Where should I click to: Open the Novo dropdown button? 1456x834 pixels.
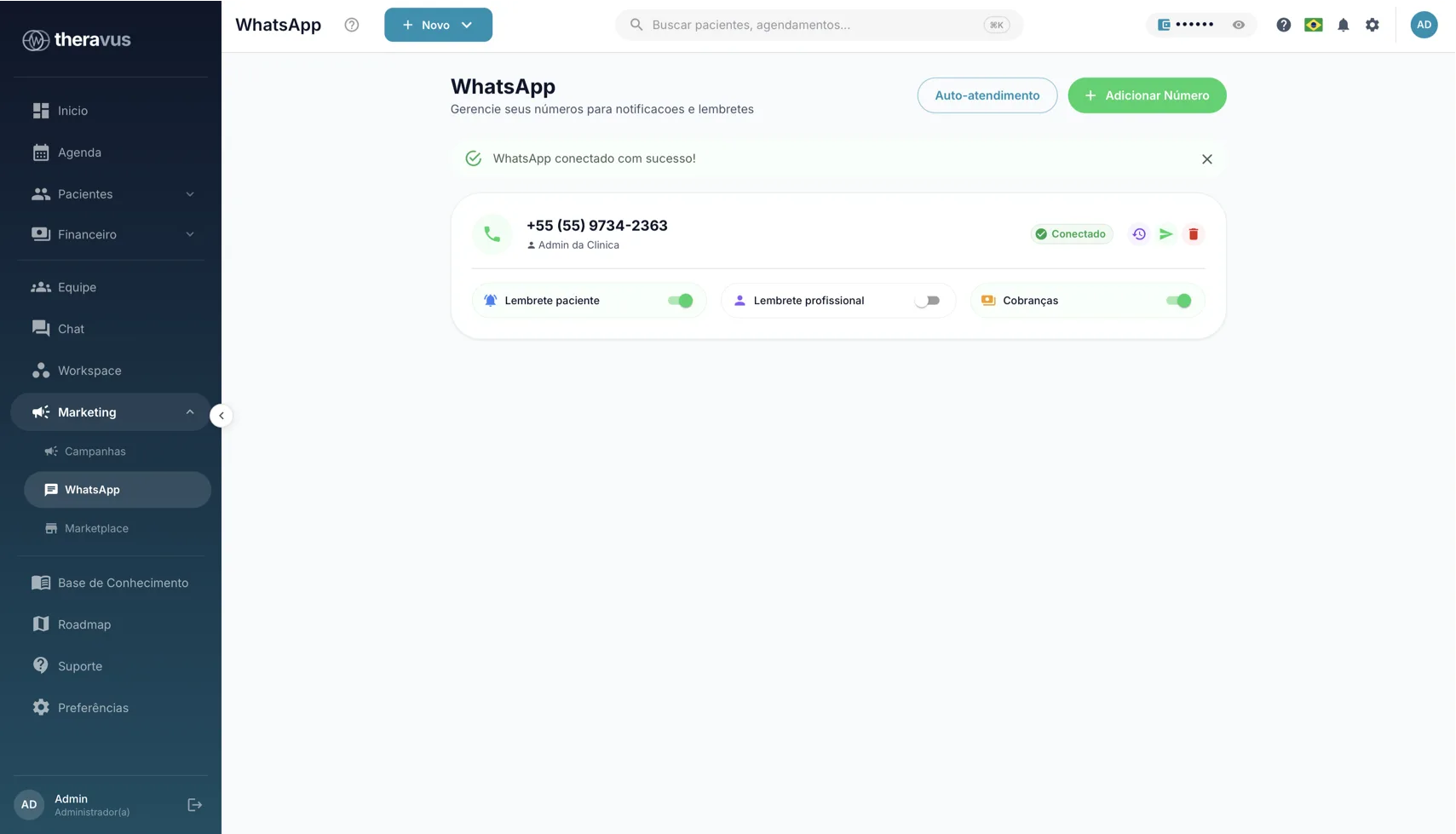pyautogui.click(x=438, y=25)
